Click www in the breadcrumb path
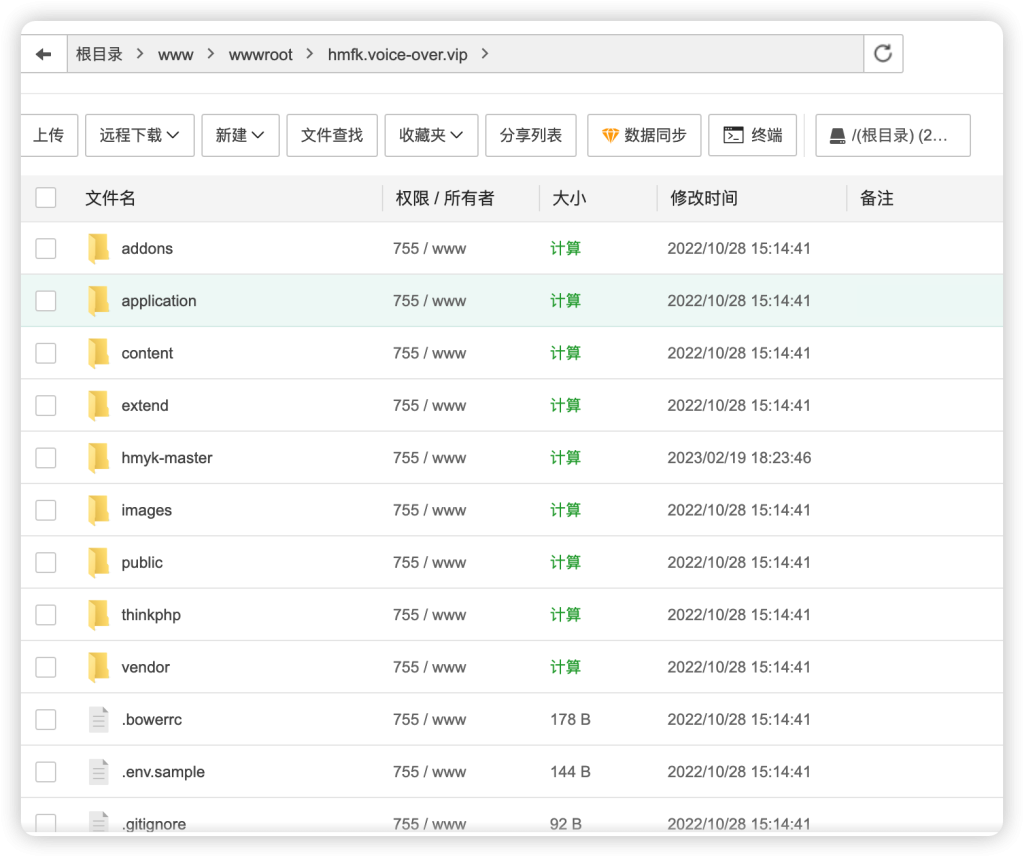Viewport: 1024px width, 857px height. pyautogui.click(x=176, y=54)
